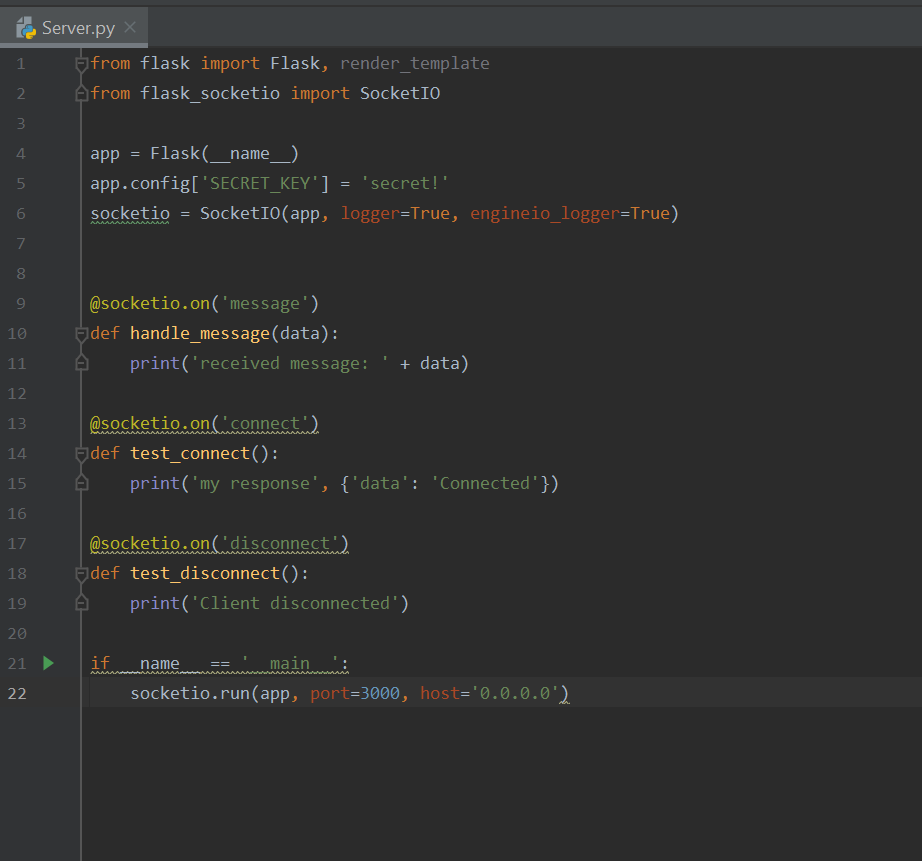Image resolution: width=922 pixels, height=861 pixels.
Task: Toggle the fold end marker on line 19
Action: pyautogui.click(x=82, y=603)
